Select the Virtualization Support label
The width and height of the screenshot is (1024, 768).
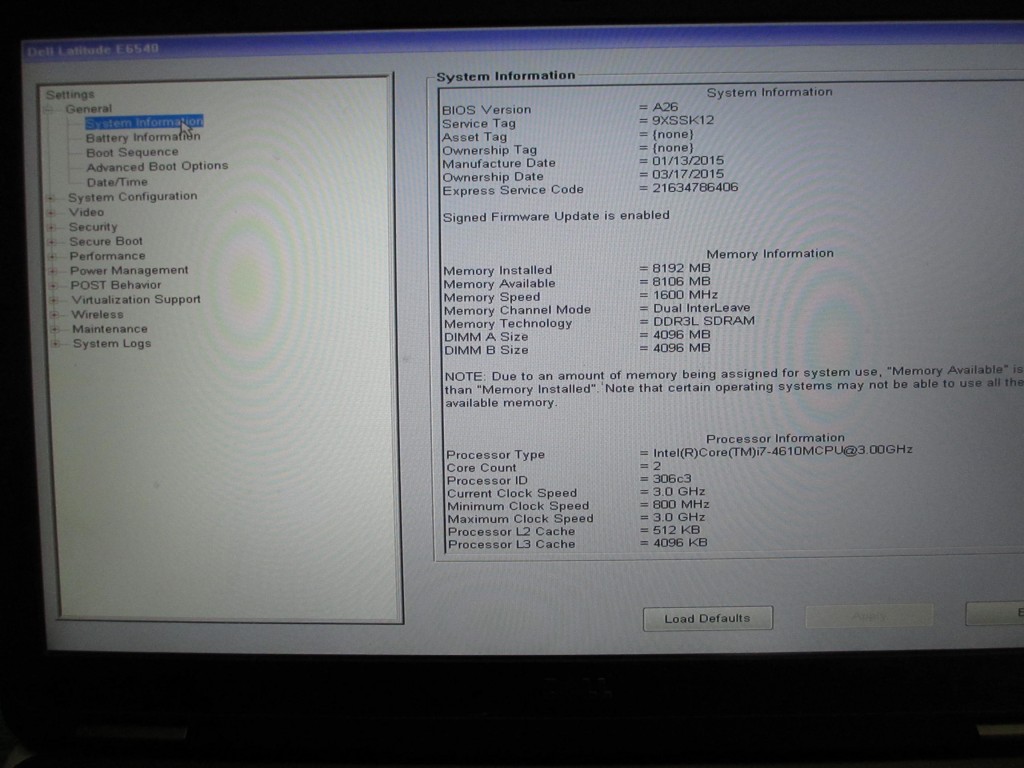(x=136, y=300)
